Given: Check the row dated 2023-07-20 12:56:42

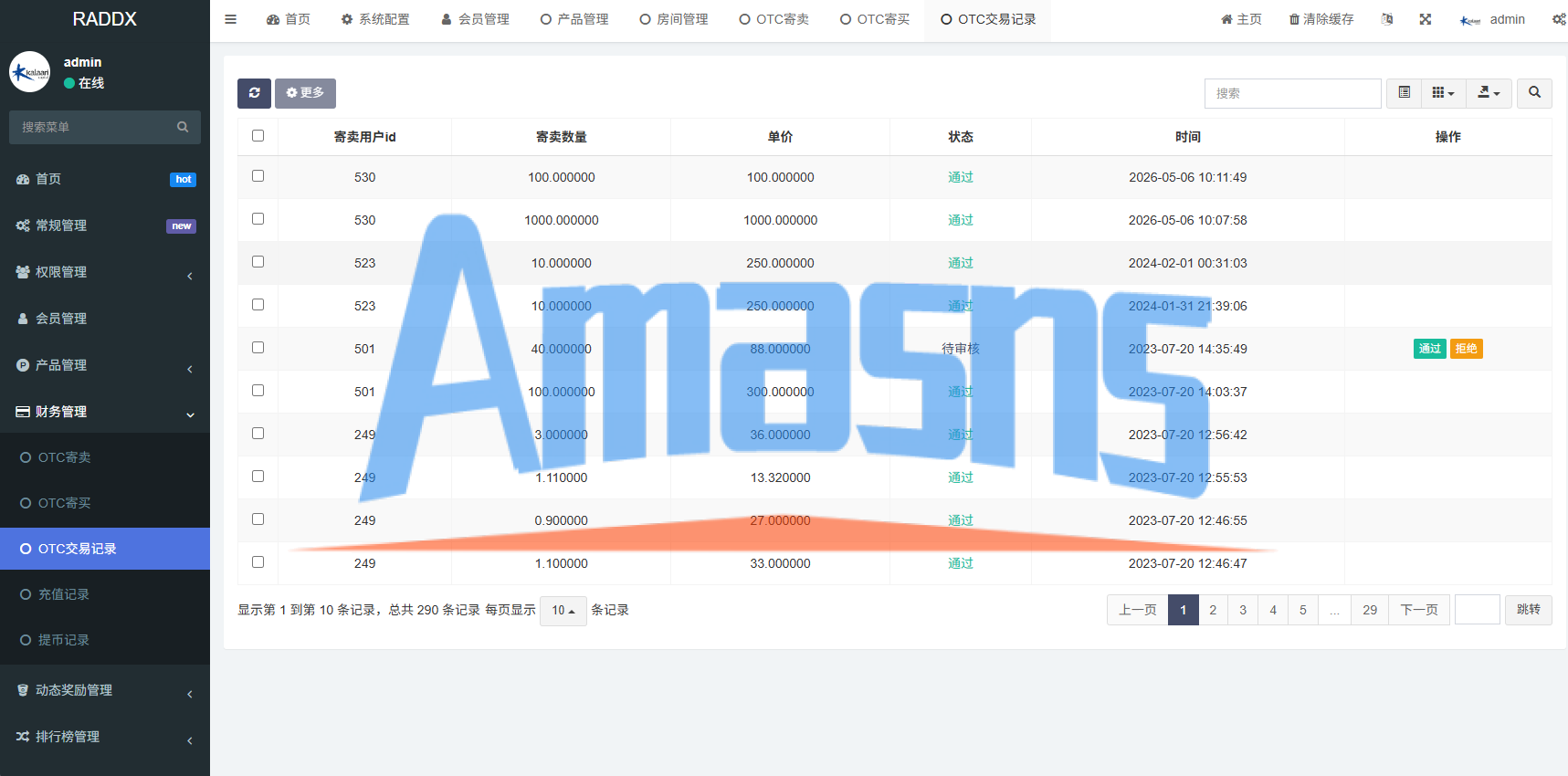Looking at the screenshot, I should click(258, 433).
